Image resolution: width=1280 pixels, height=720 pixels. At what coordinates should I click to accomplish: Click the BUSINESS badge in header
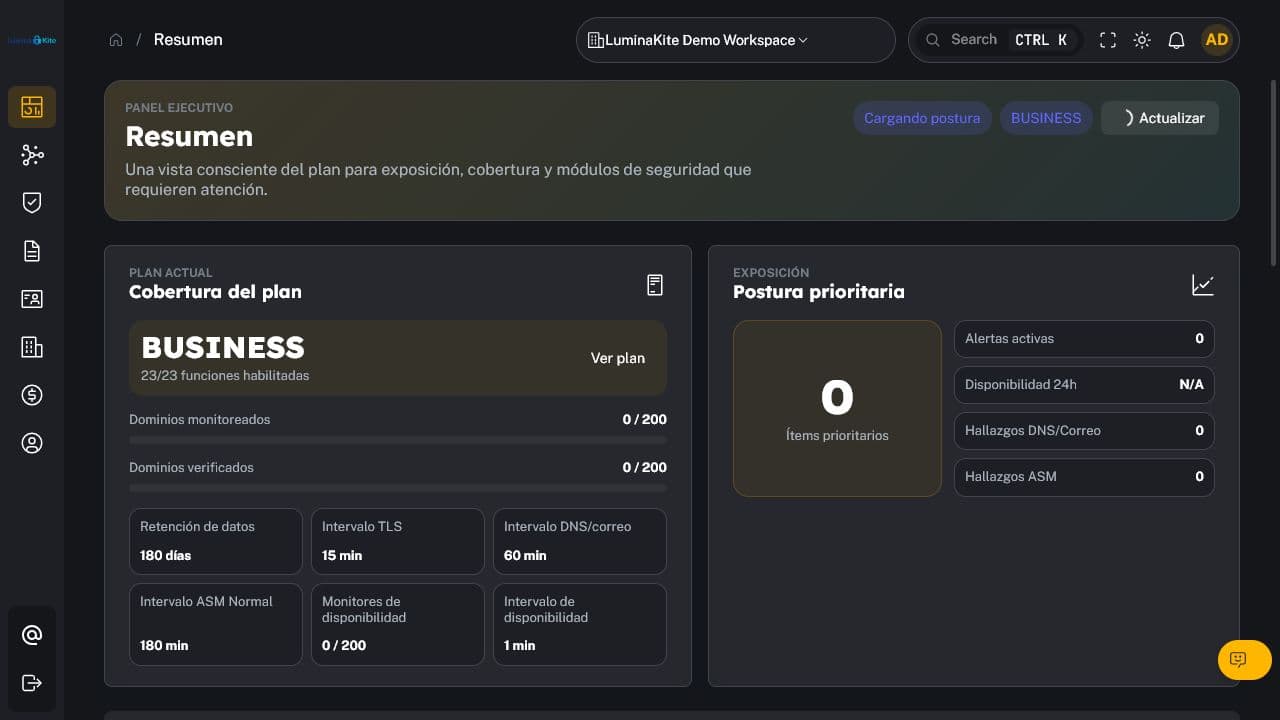click(1046, 118)
